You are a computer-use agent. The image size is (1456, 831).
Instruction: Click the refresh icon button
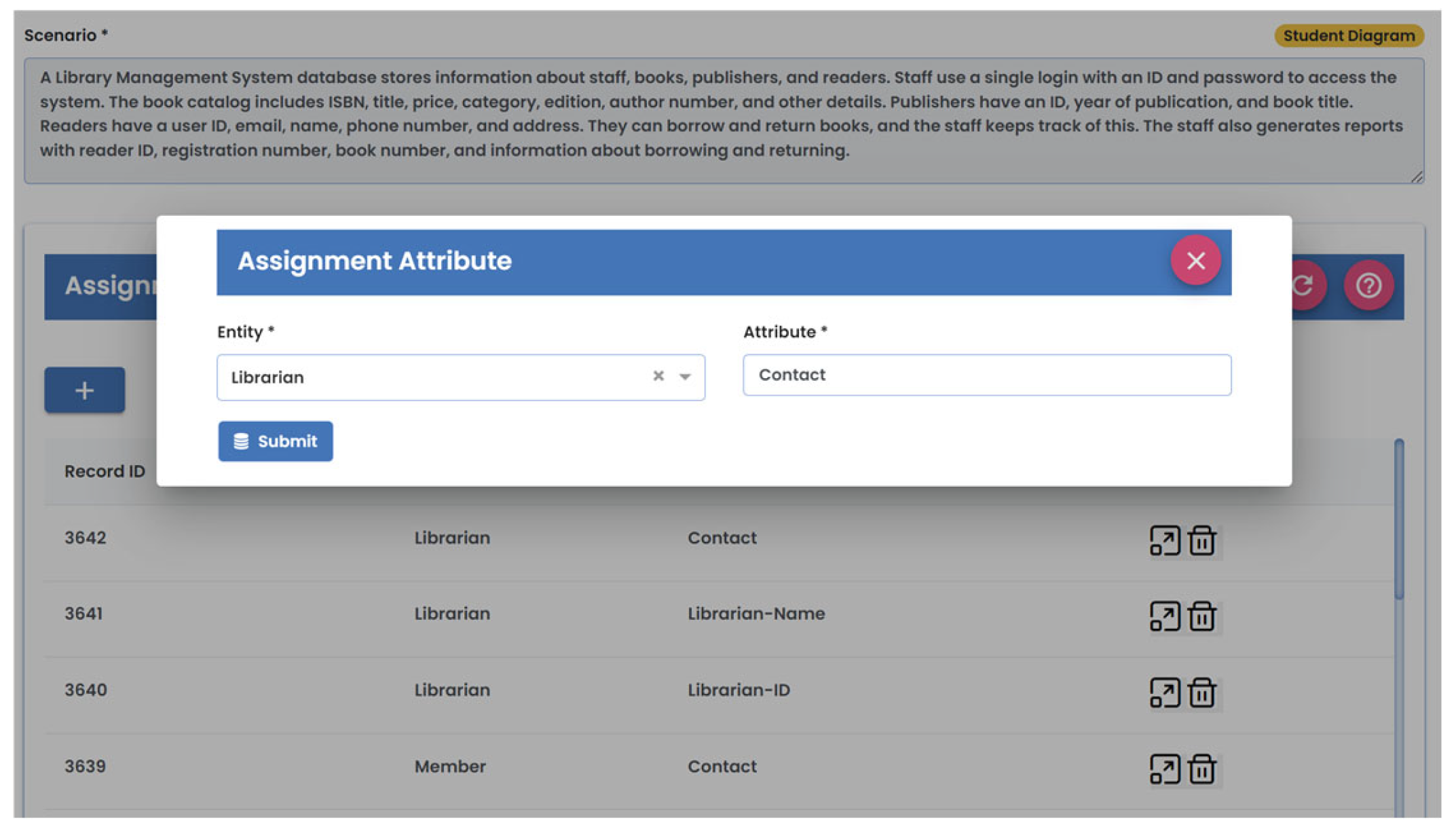1307,286
